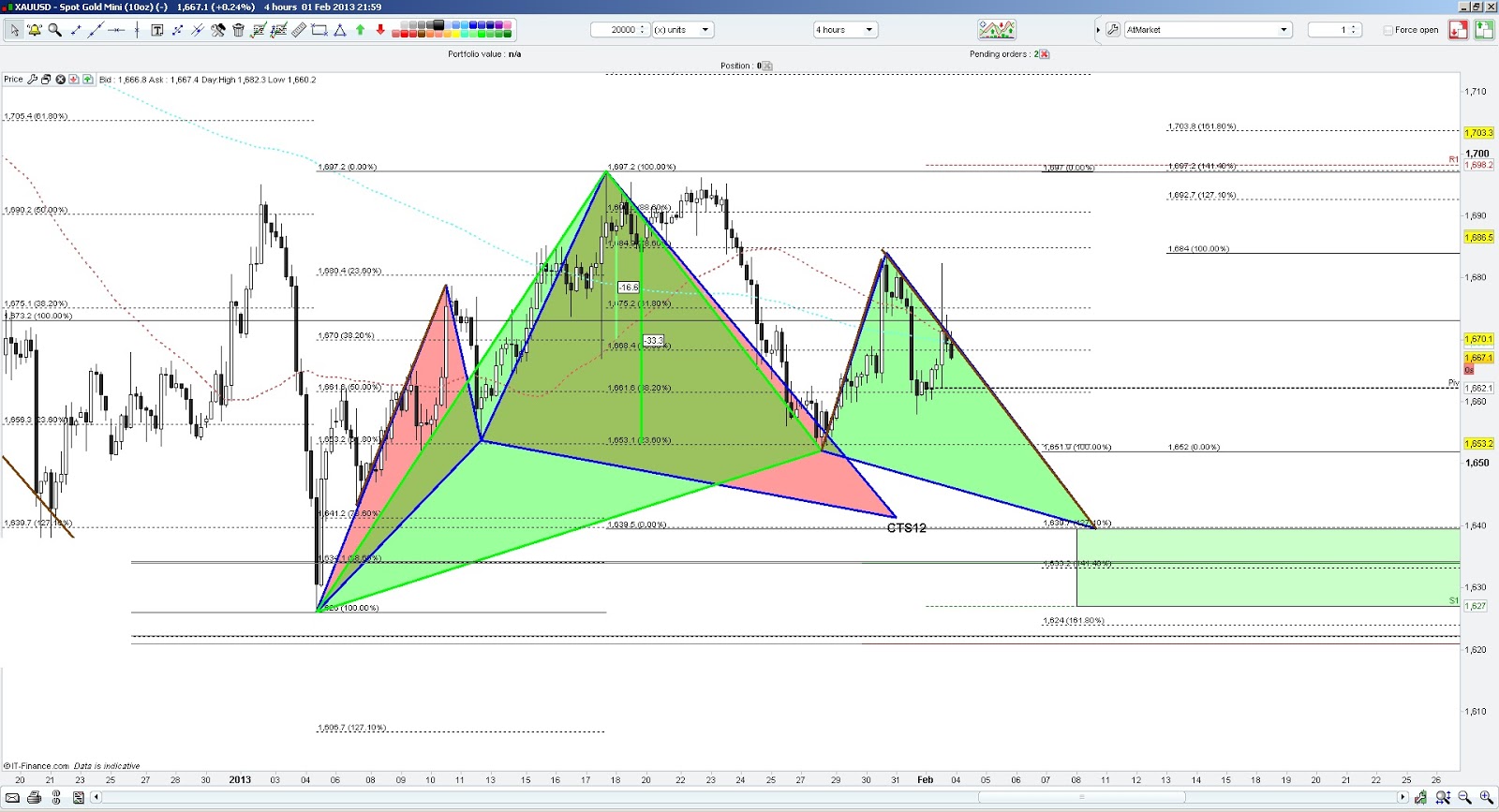Cancel pending orders with red X
This screenshot has width=1499, height=812.
pos(1045,54)
